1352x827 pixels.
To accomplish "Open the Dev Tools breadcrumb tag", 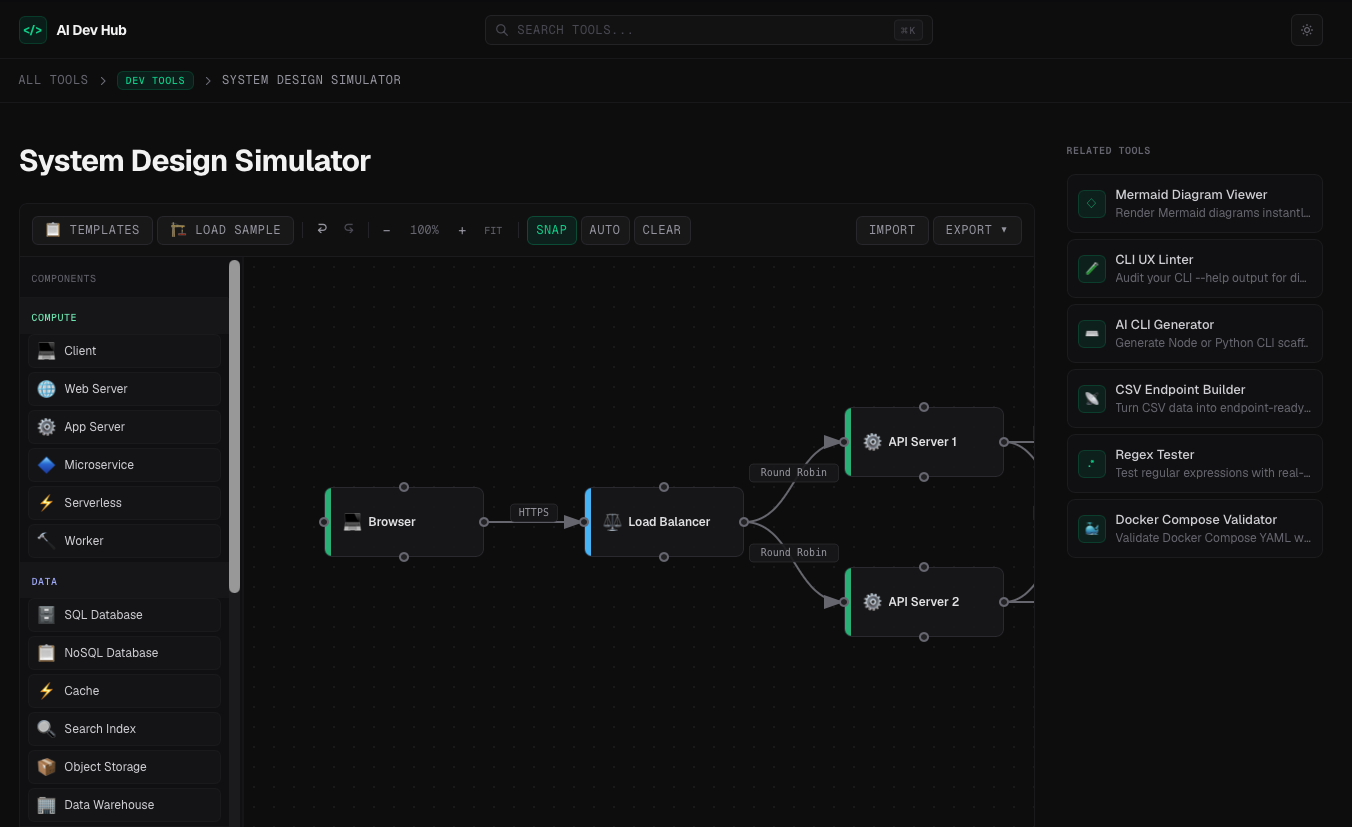I will [x=155, y=80].
